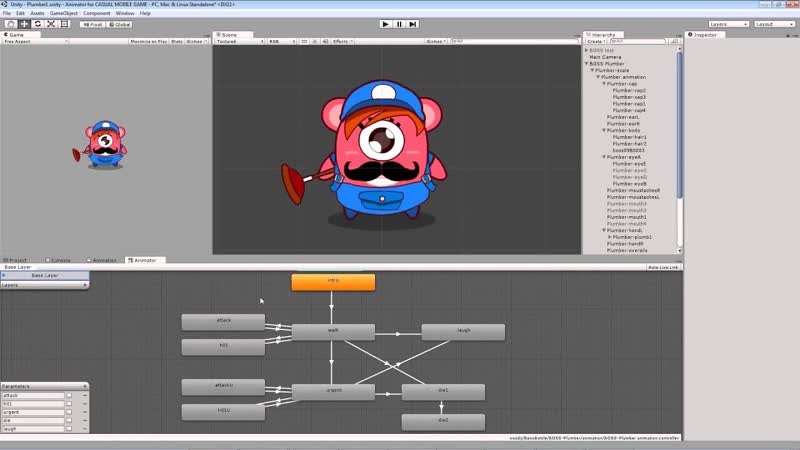800x450 pixels.
Task: Open the Assets menu
Action: coord(37,13)
